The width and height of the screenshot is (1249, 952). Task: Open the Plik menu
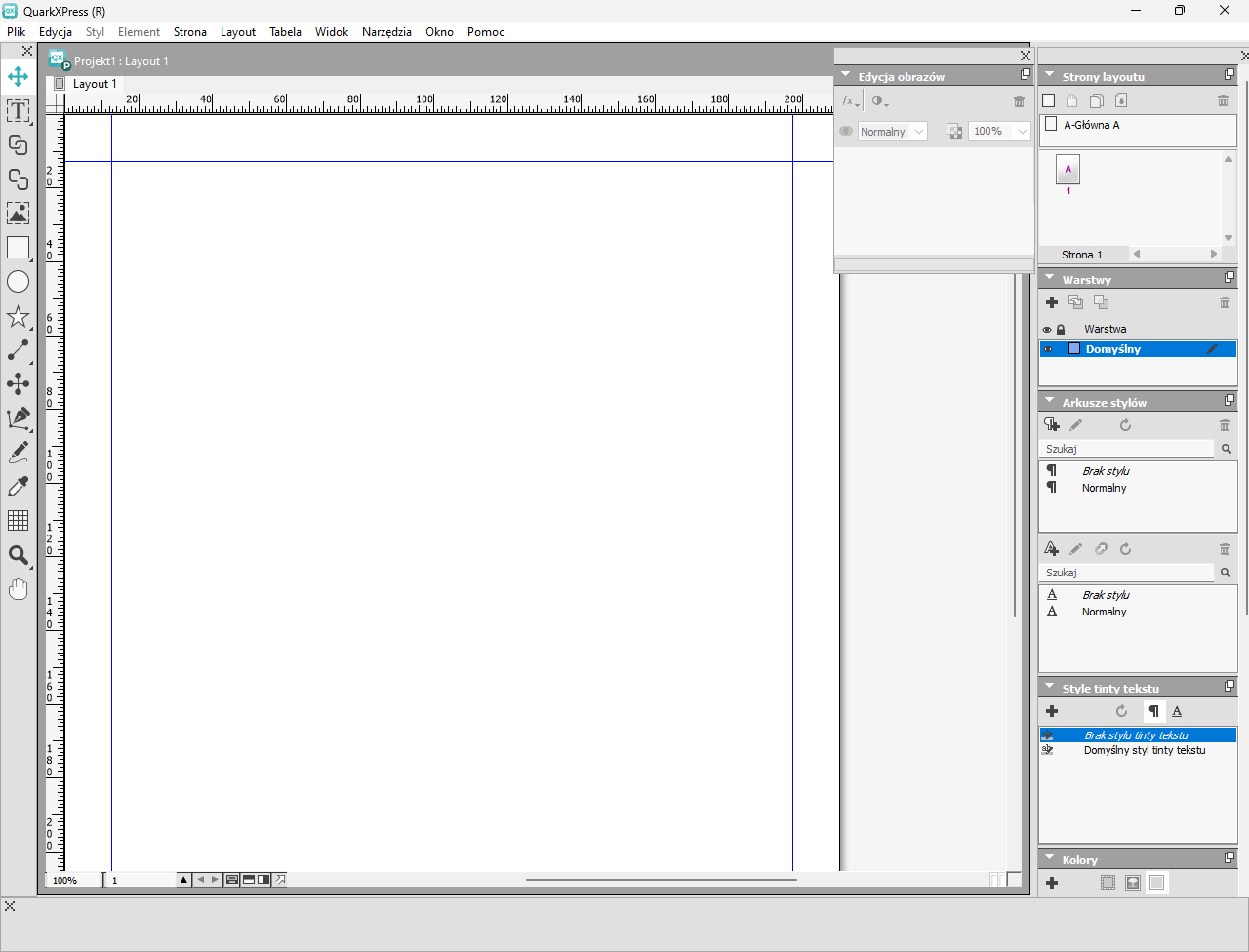click(17, 32)
